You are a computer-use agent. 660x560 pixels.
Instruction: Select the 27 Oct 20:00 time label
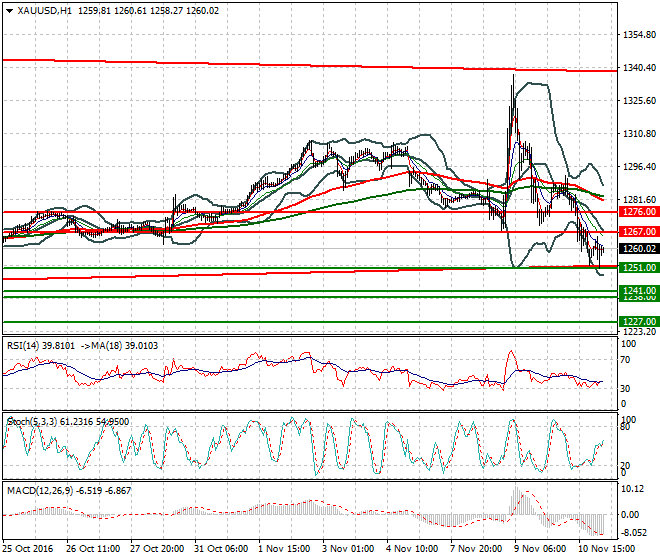coord(157,549)
